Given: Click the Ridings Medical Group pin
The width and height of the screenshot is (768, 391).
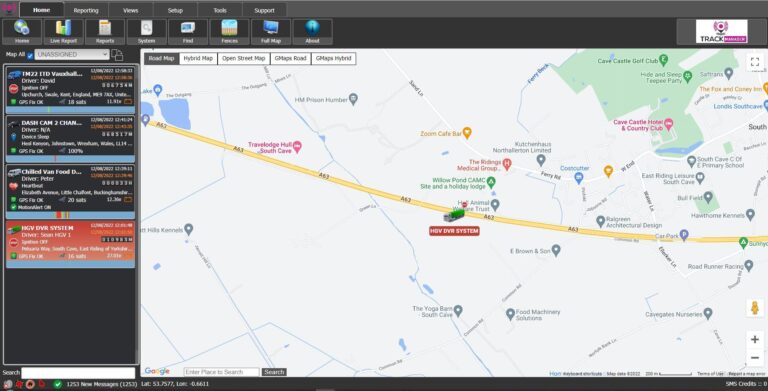Looking at the screenshot, I should click(507, 164).
